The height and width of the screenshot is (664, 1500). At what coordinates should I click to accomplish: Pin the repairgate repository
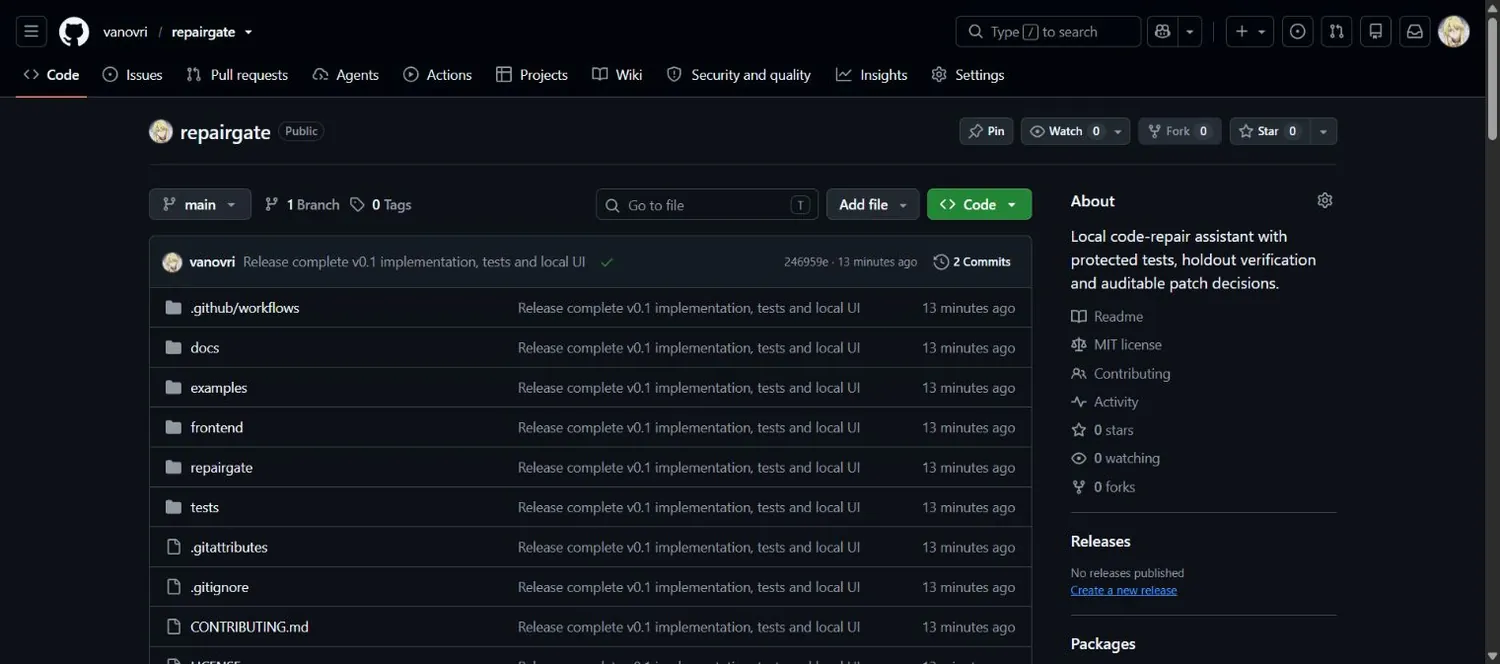(x=986, y=131)
